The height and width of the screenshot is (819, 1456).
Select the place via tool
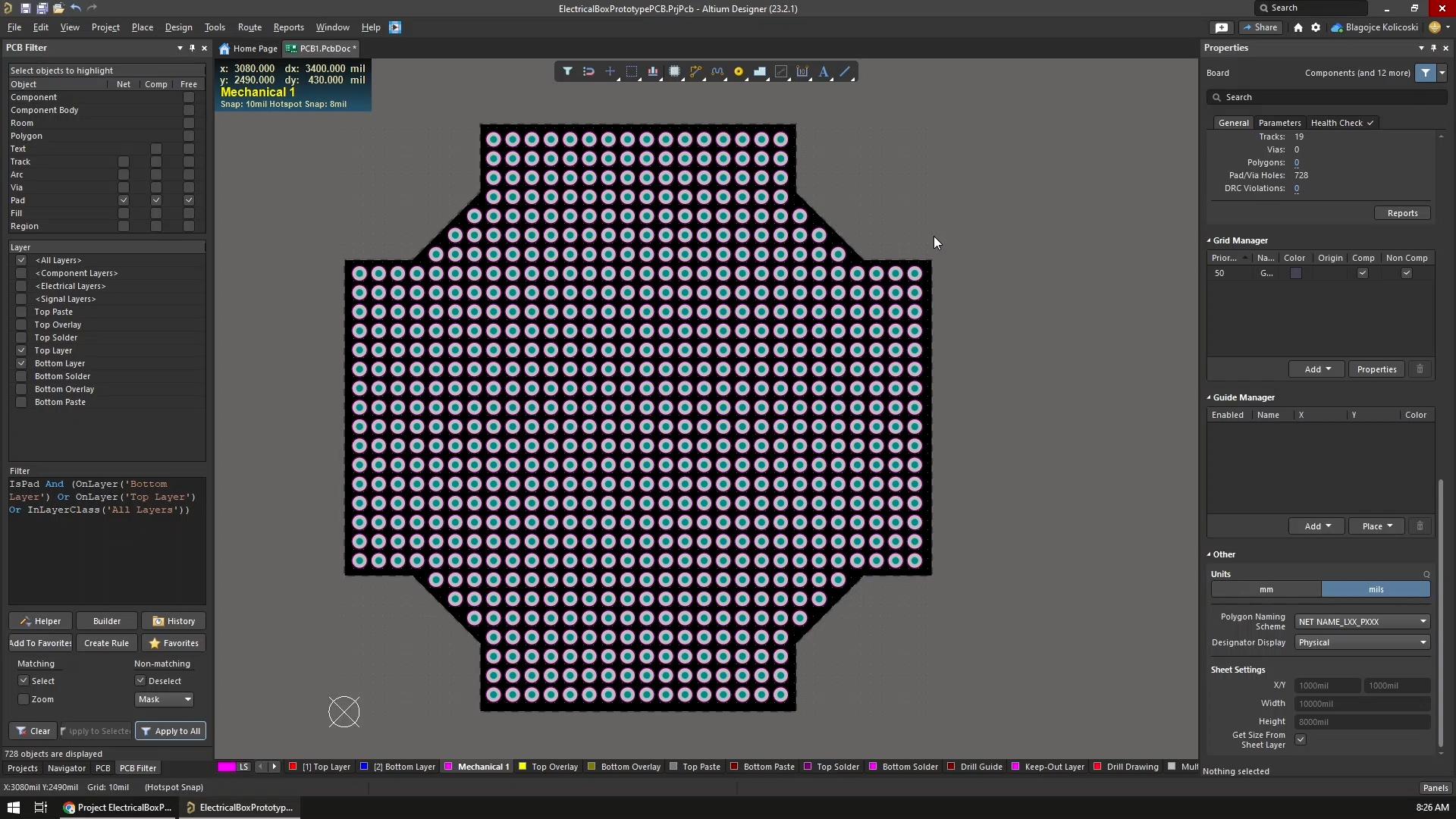(x=739, y=71)
